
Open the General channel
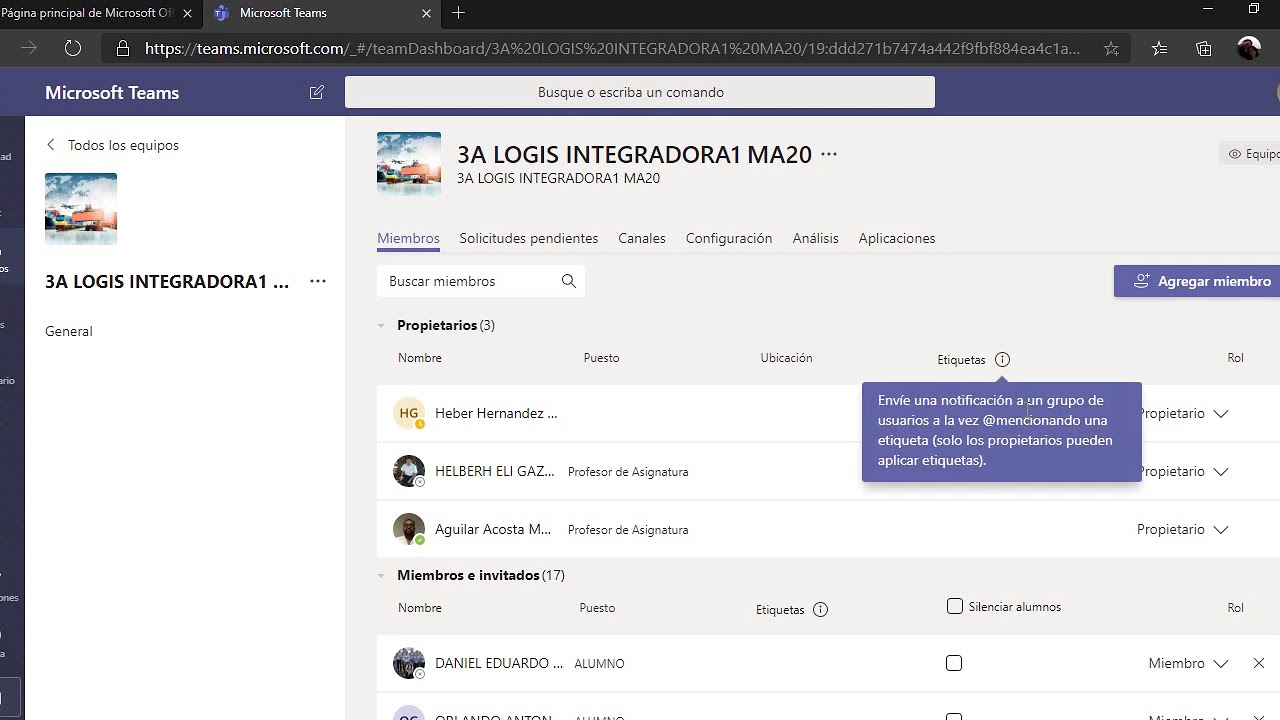[x=69, y=331]
